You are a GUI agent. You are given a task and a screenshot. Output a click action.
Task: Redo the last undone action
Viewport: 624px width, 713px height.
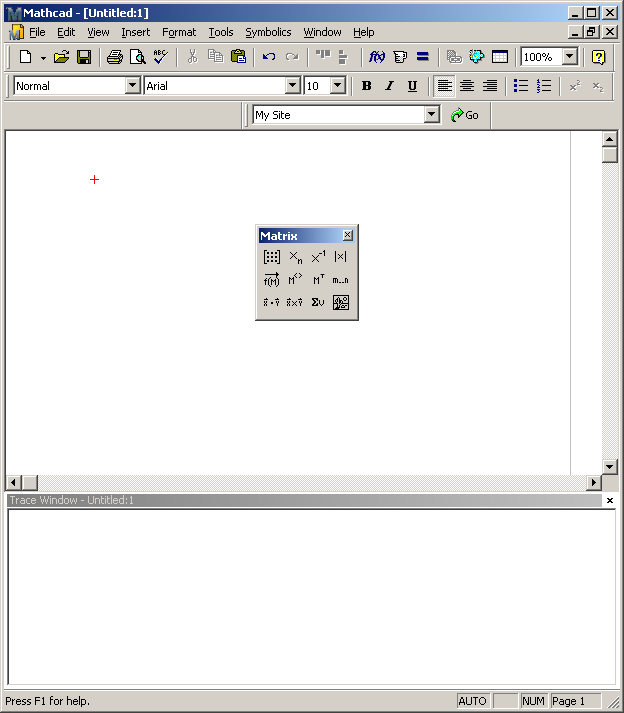point(292,57)
